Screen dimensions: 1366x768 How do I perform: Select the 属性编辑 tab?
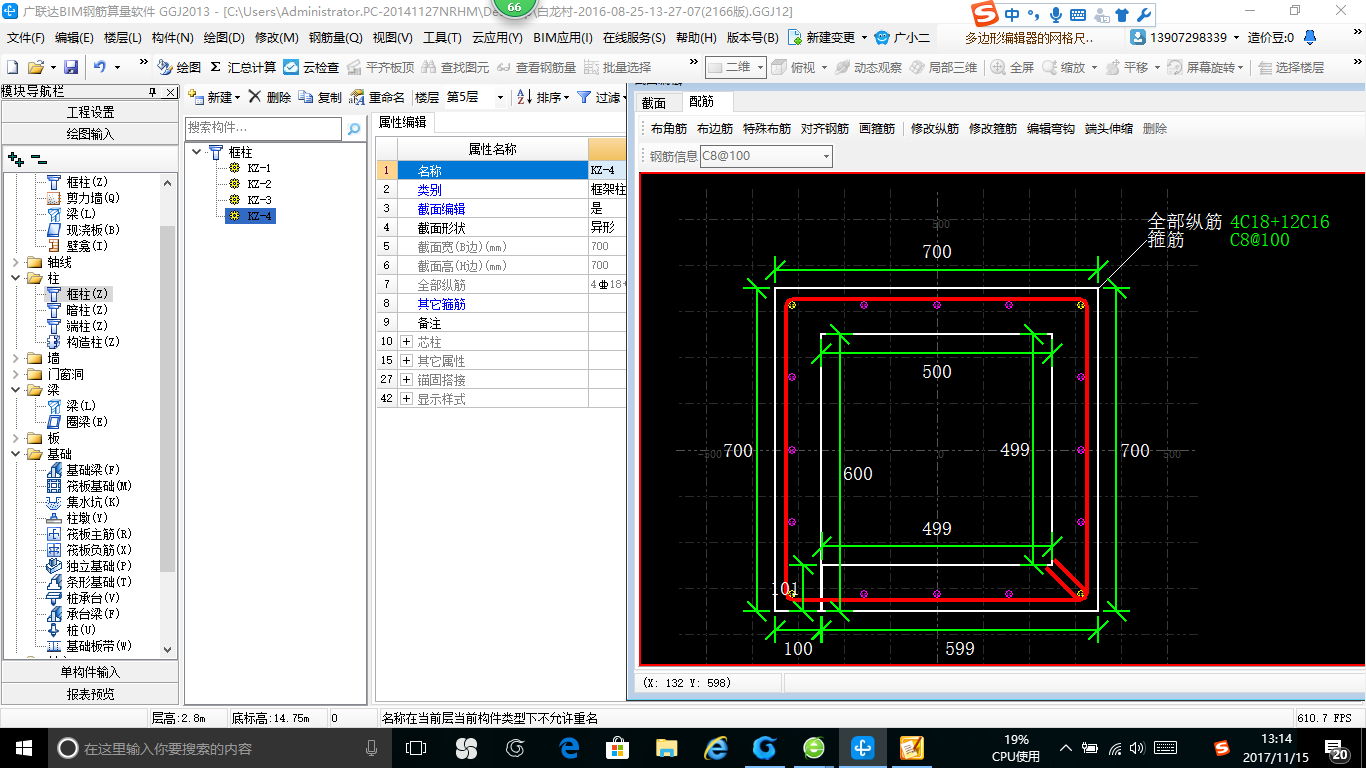click(x=403, y=122)
